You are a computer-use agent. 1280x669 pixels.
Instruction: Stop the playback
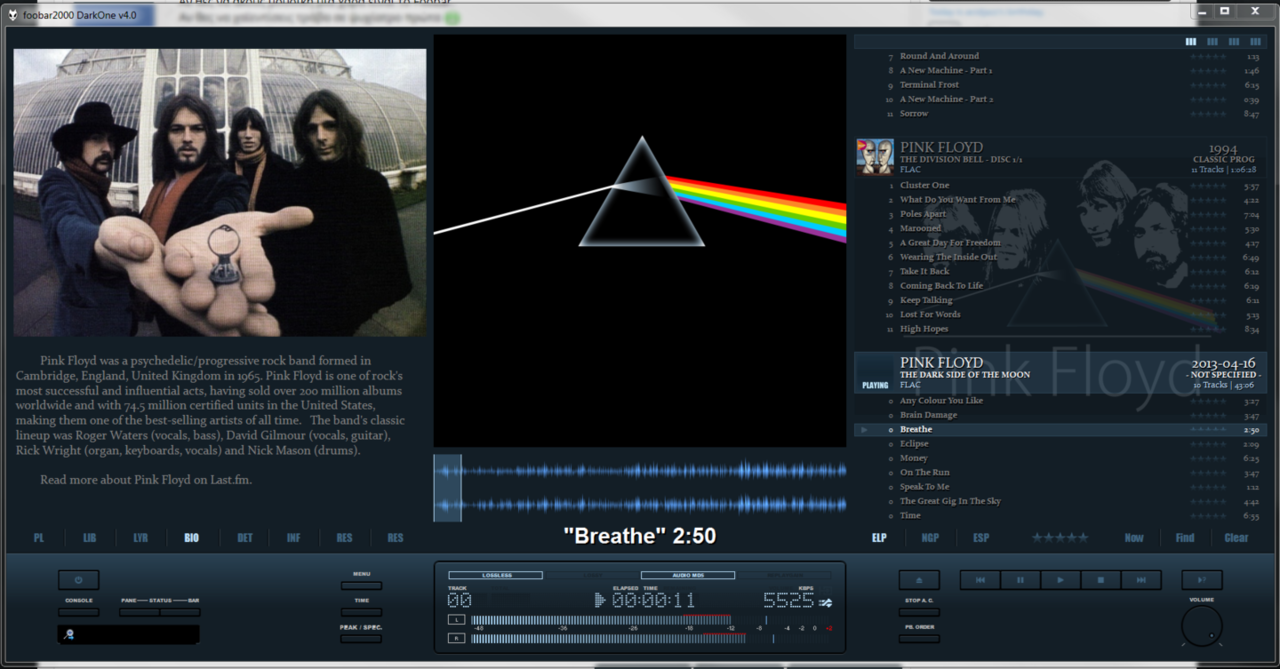(1100, 580)
